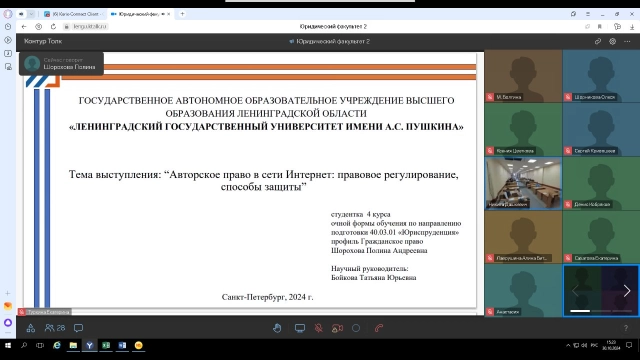The width and height of the screenshot is (640, 360).
Task: Select the live video conference room thumbnail
Action: [523, 184]
